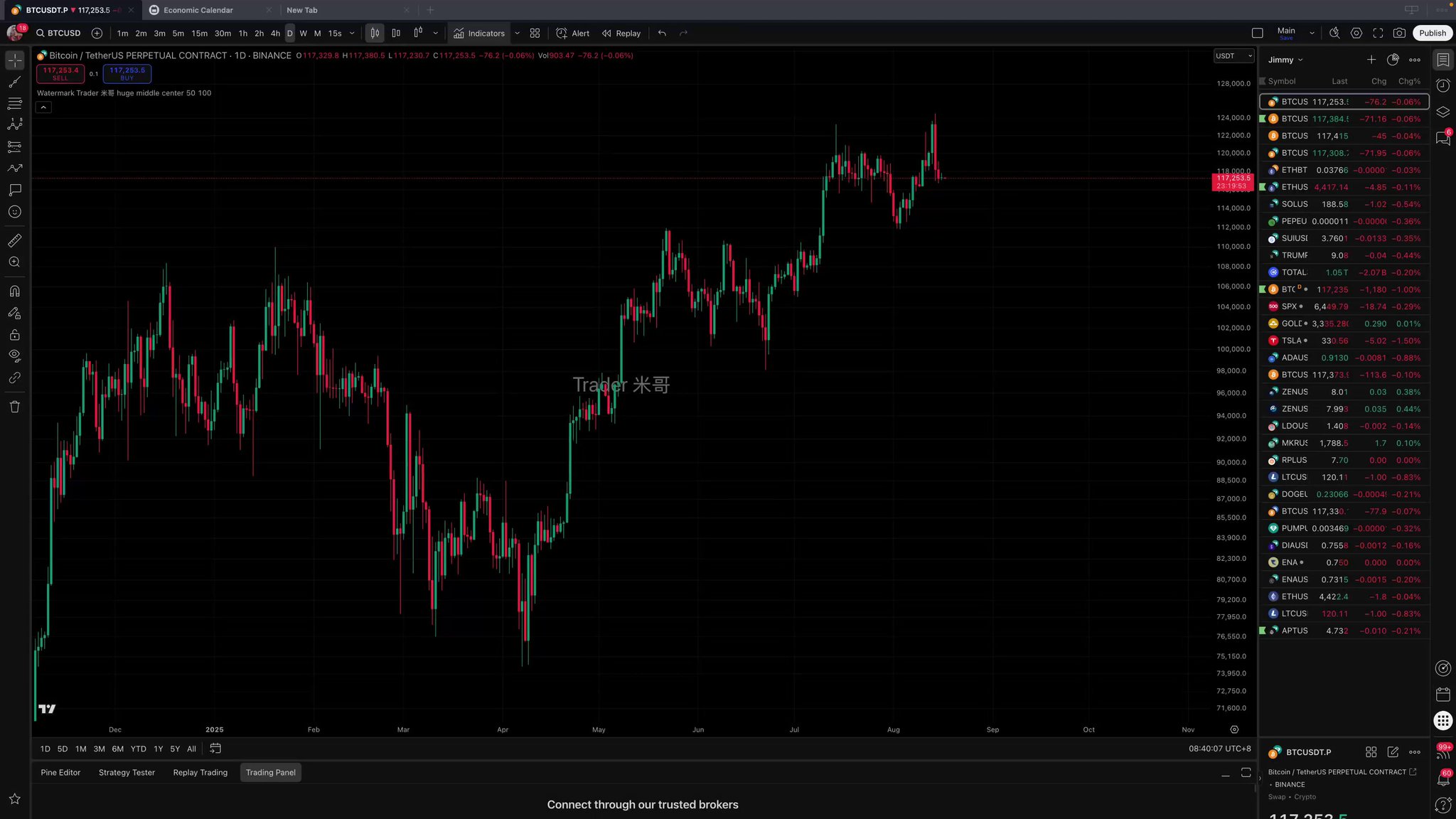Toggle magnet mode

pos(15,291)
